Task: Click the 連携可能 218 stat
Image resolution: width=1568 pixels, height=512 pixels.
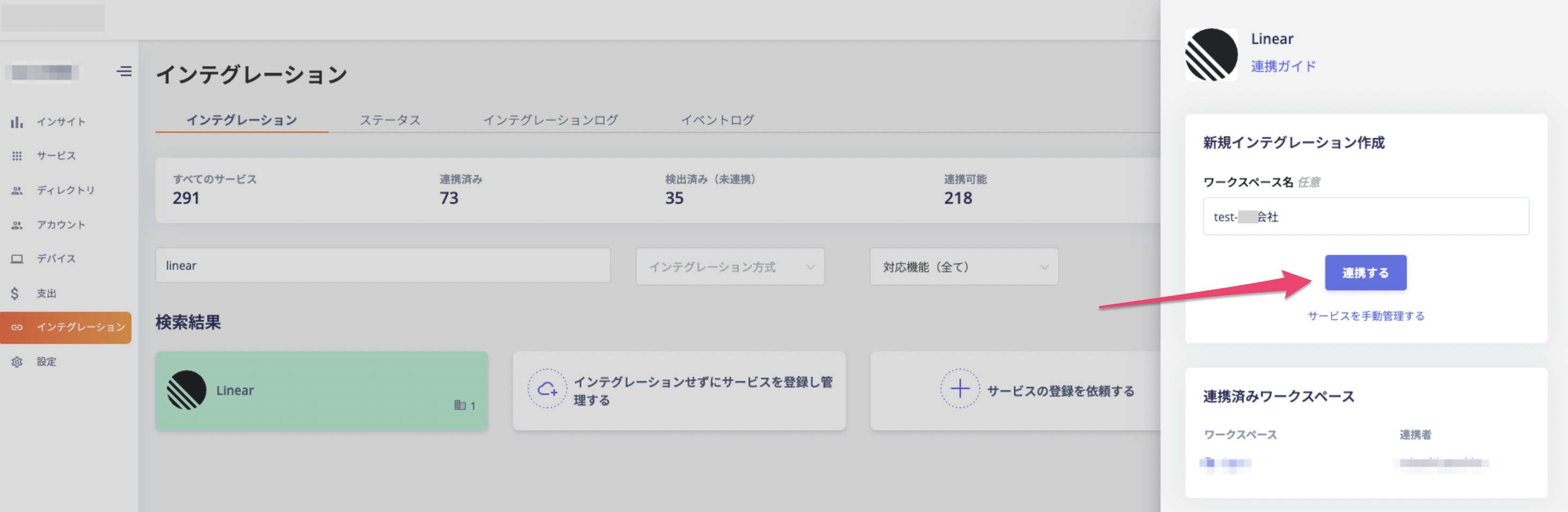Action: [965, 190]
